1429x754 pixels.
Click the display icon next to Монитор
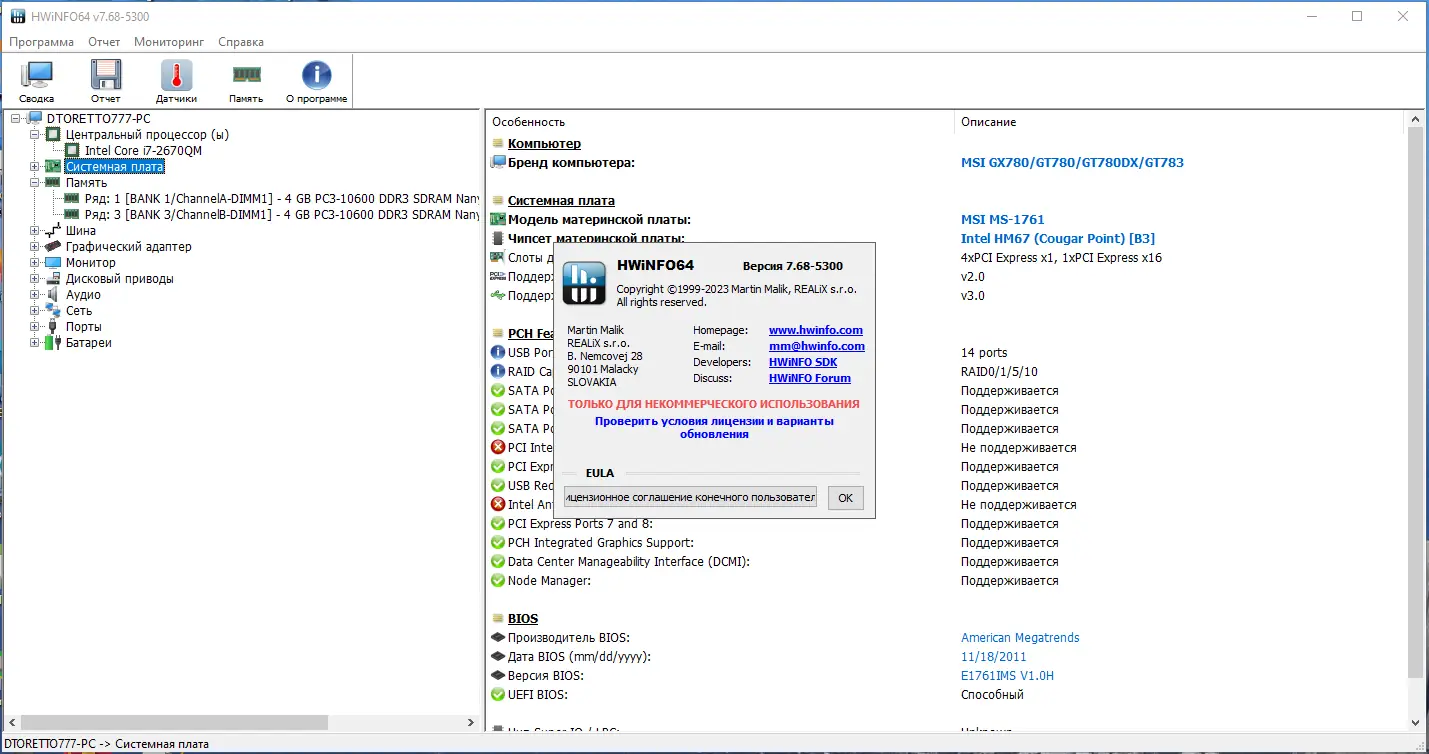(x=53, y=263)
